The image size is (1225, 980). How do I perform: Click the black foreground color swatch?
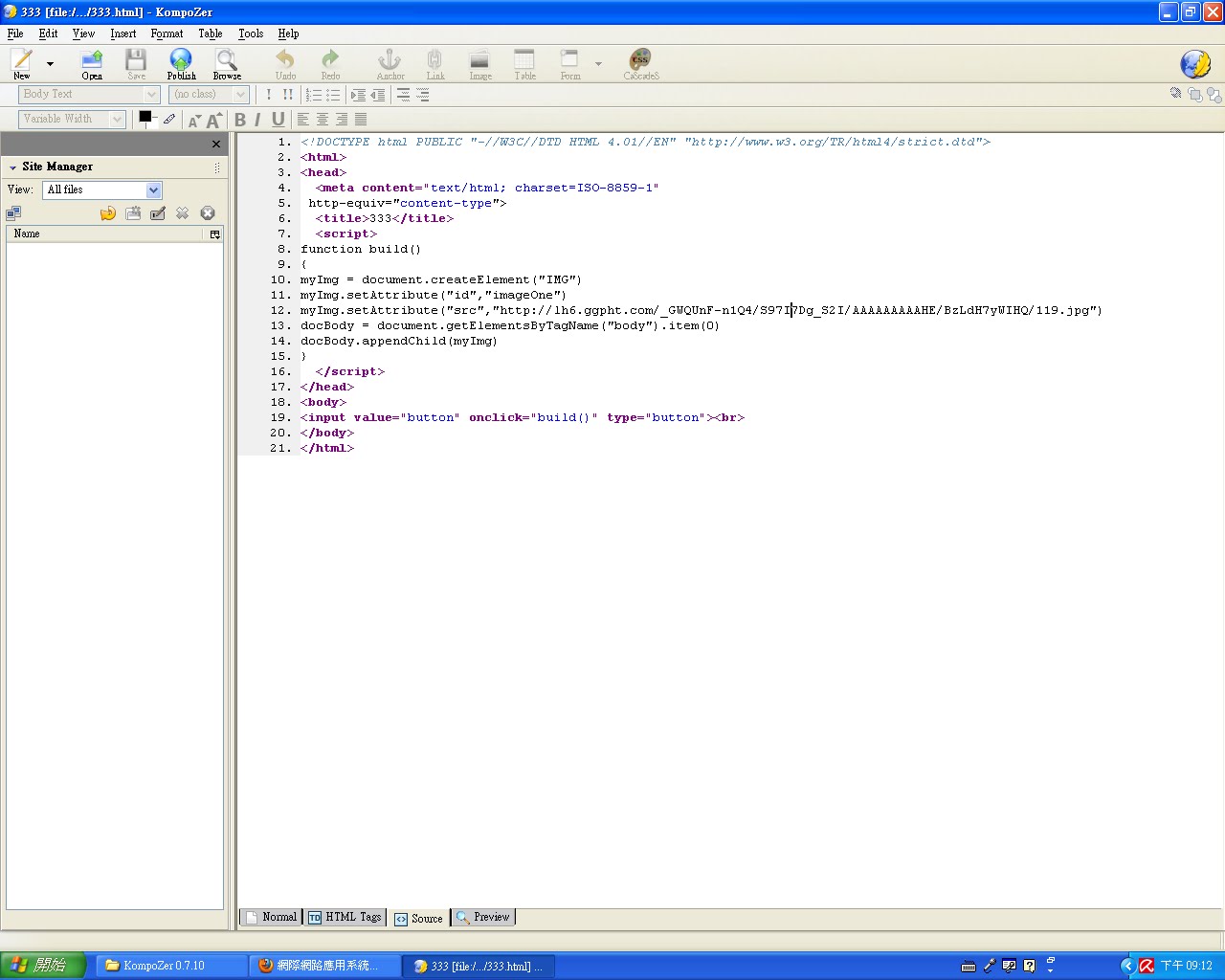coord(145,117)
